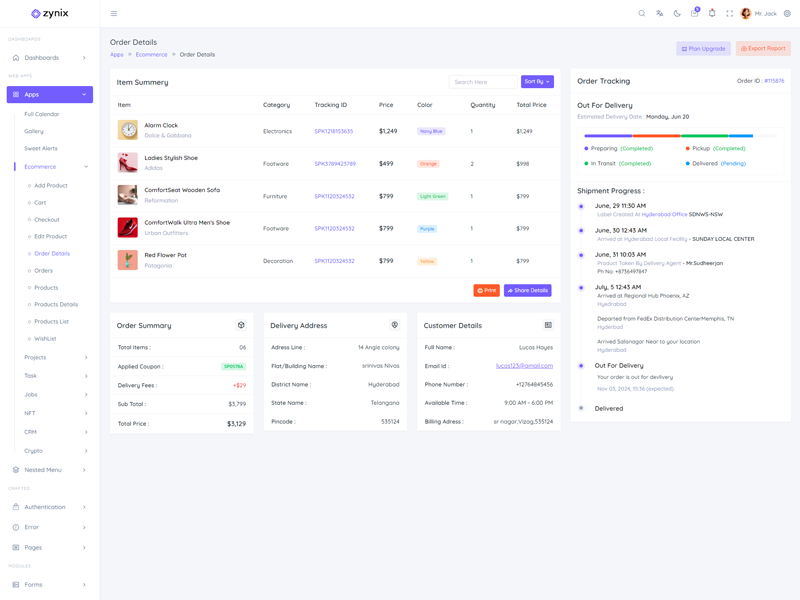Viewport: 800px width, 600px height.
Task: Toggle the sidebar hamburger menu
Action: 114,14
